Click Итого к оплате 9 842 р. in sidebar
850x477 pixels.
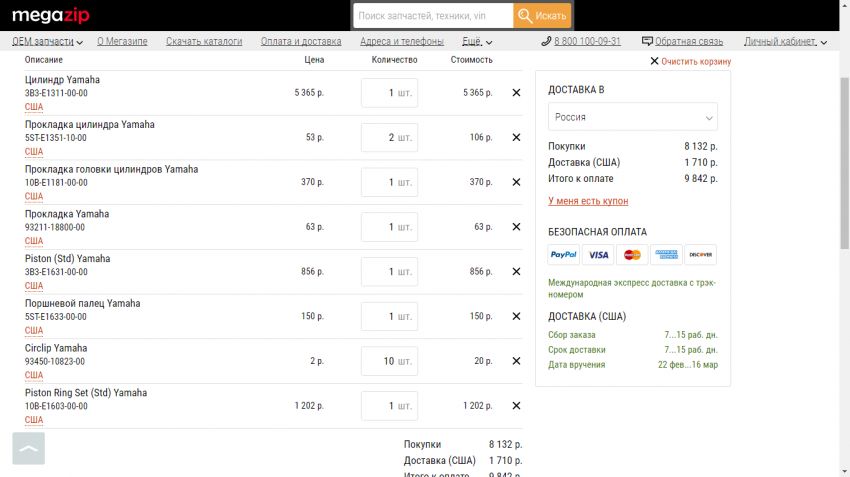click(633, 179)
